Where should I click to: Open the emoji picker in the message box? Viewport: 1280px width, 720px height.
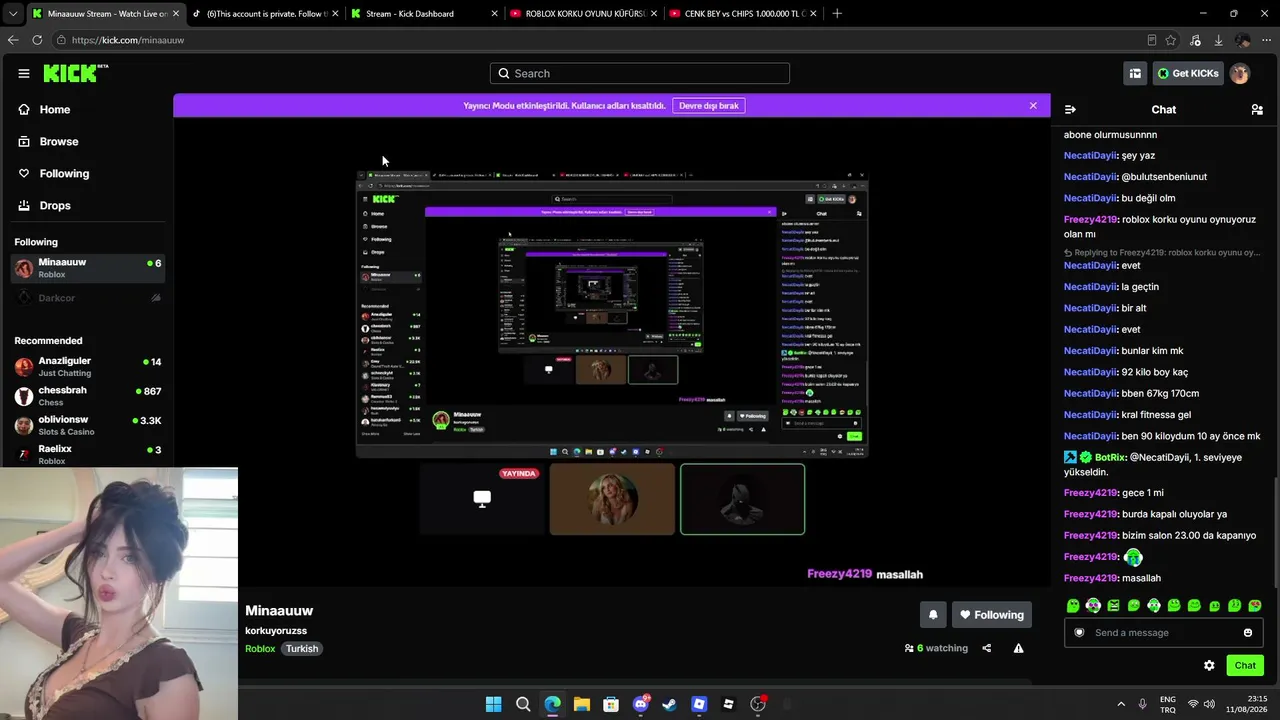[1248, 632]
